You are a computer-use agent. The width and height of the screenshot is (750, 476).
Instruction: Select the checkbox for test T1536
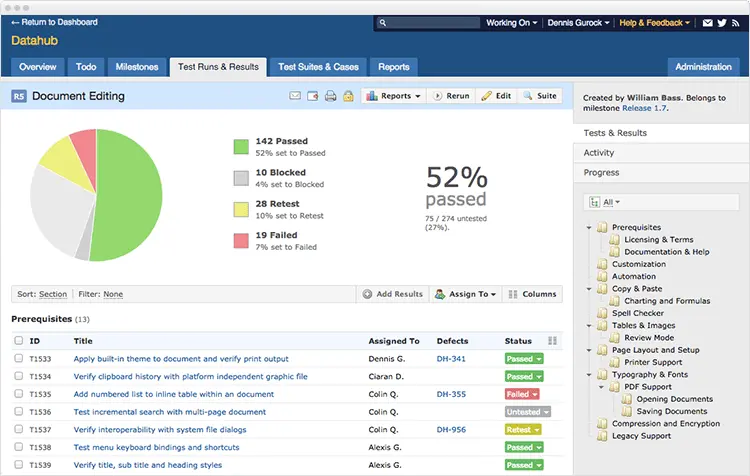(x=19, y=411)
